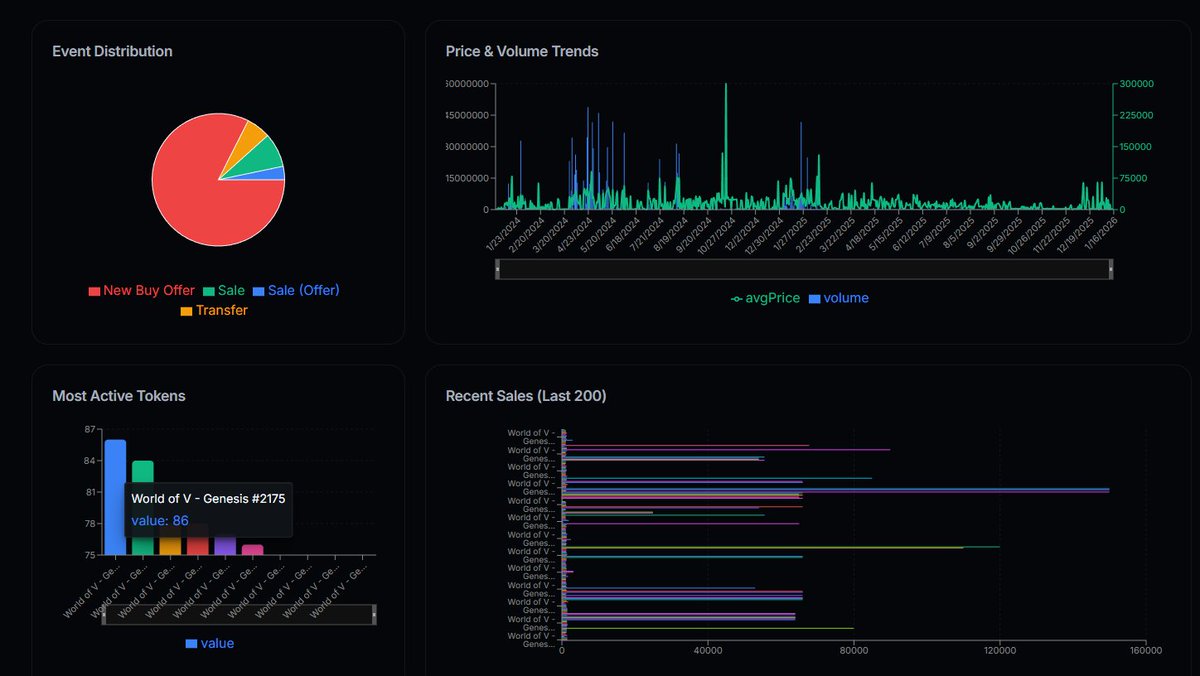The image size is (1200, 676).
Task: Toggle the Transfer legend item
Action: (214, 310)
